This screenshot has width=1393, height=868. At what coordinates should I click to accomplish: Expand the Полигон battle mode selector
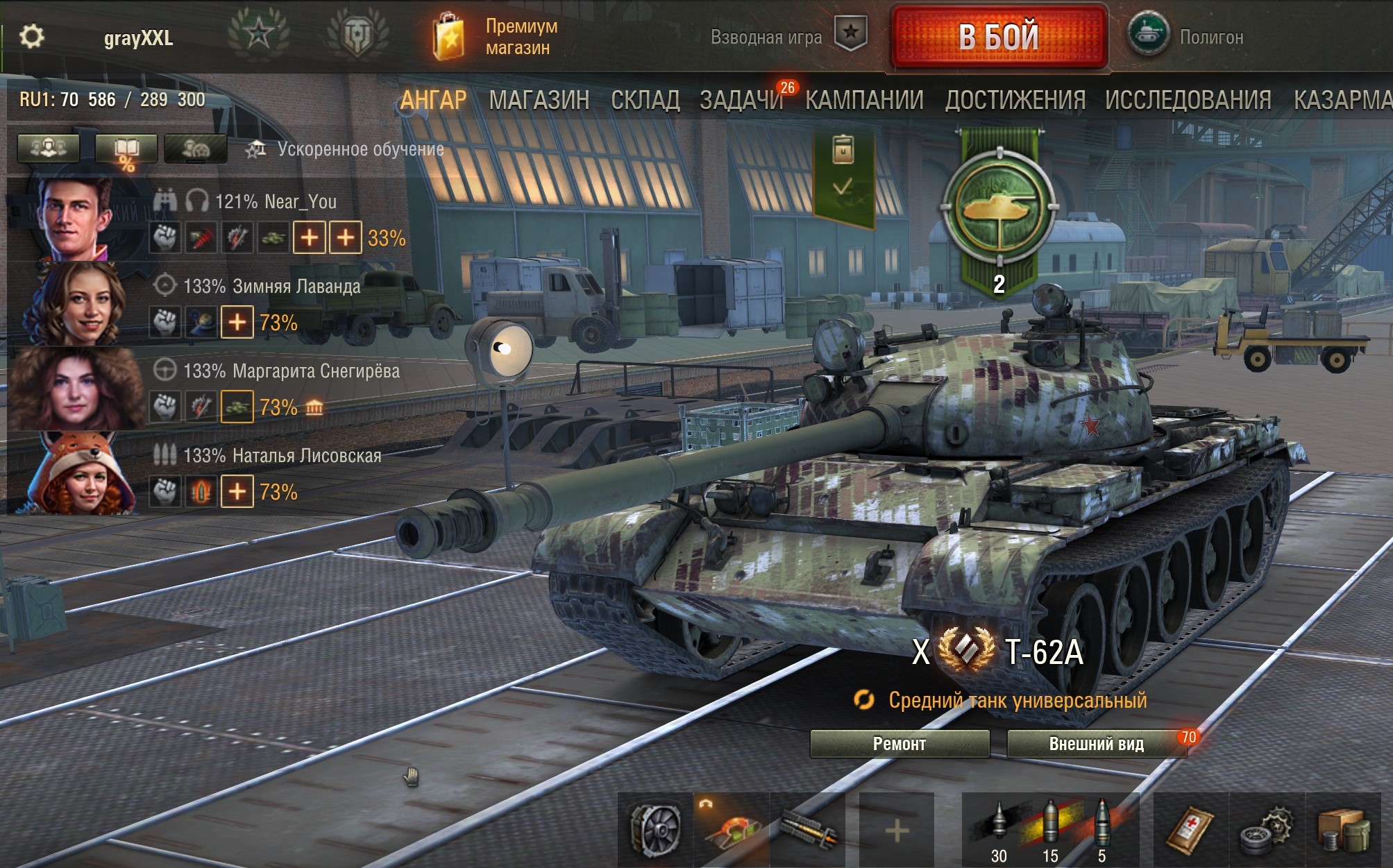(x=1188, y=36)
